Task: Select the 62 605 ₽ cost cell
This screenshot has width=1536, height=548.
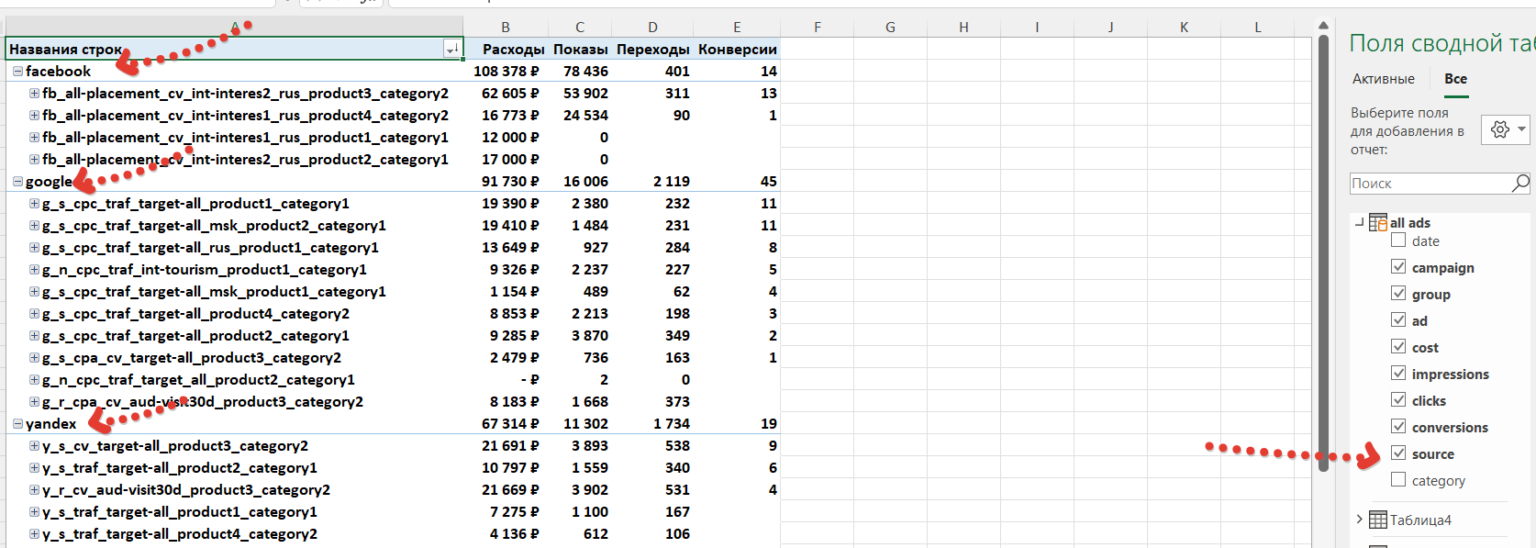Action: 506,93
